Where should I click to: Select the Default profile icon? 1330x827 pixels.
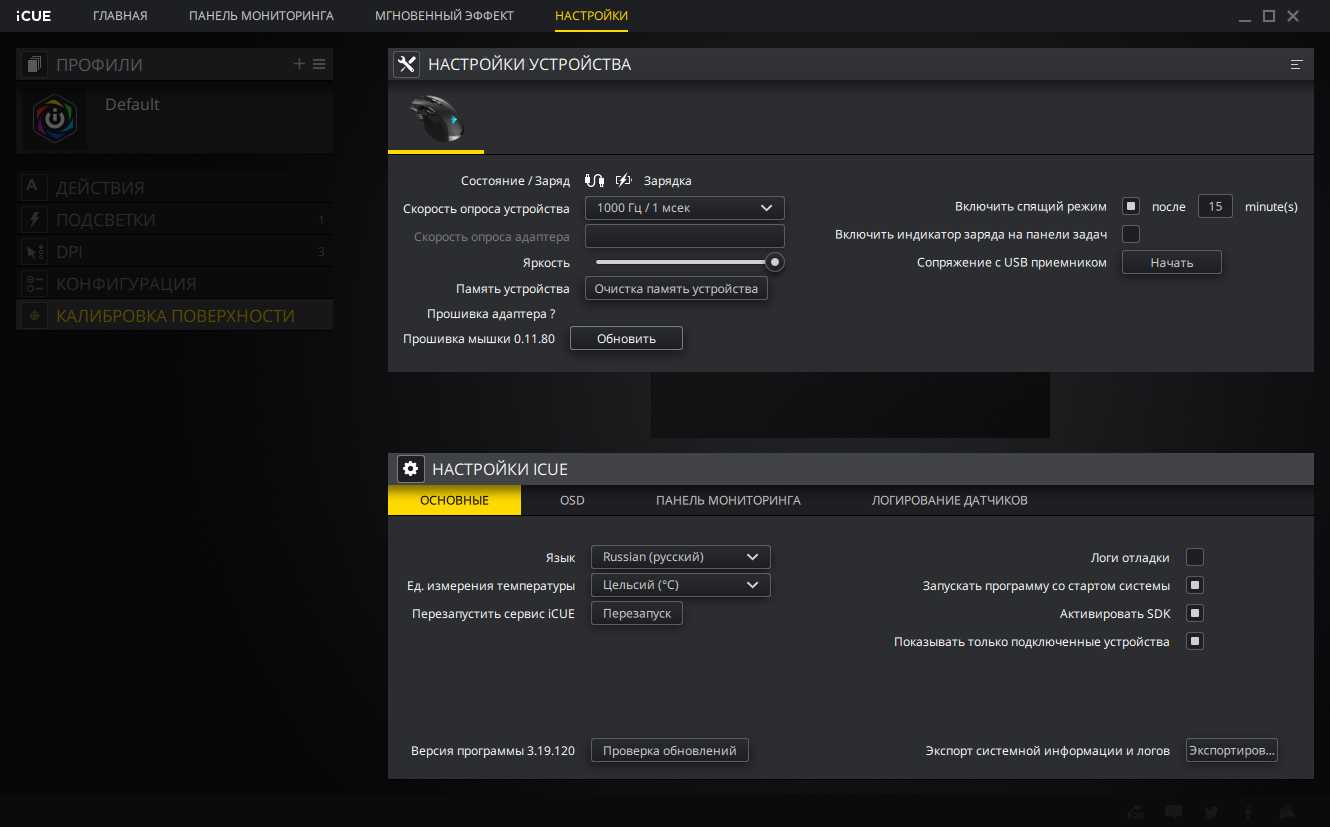pos(52,119)
